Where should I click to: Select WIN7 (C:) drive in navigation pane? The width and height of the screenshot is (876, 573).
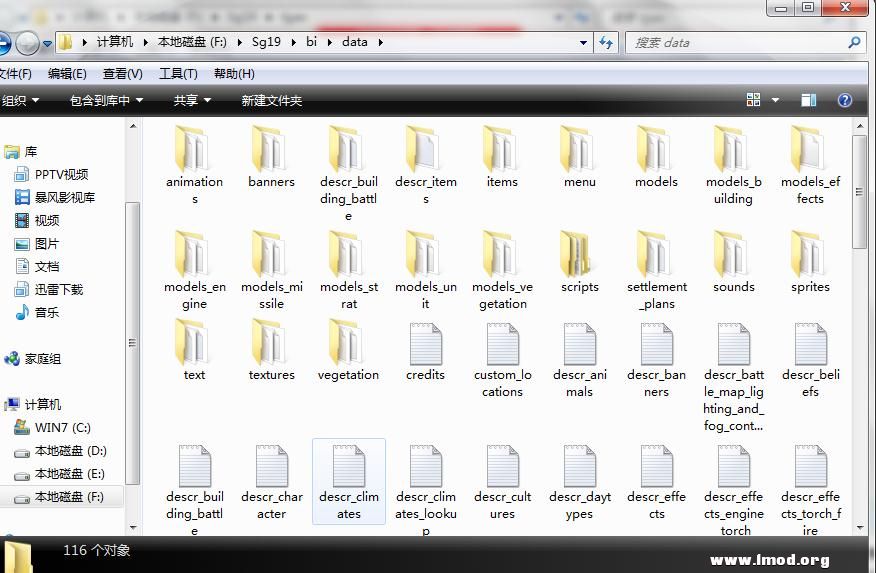click(x=53, y=428)
